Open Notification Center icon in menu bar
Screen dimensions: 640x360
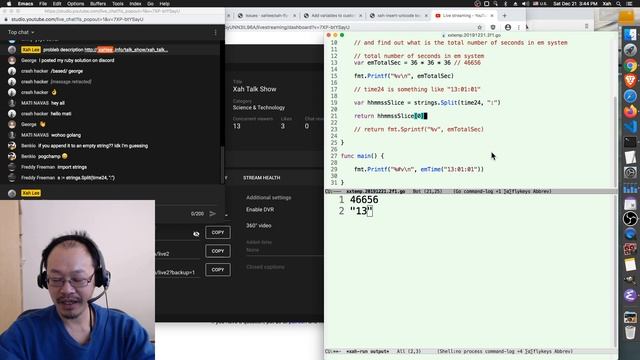[x=630, y=4]
